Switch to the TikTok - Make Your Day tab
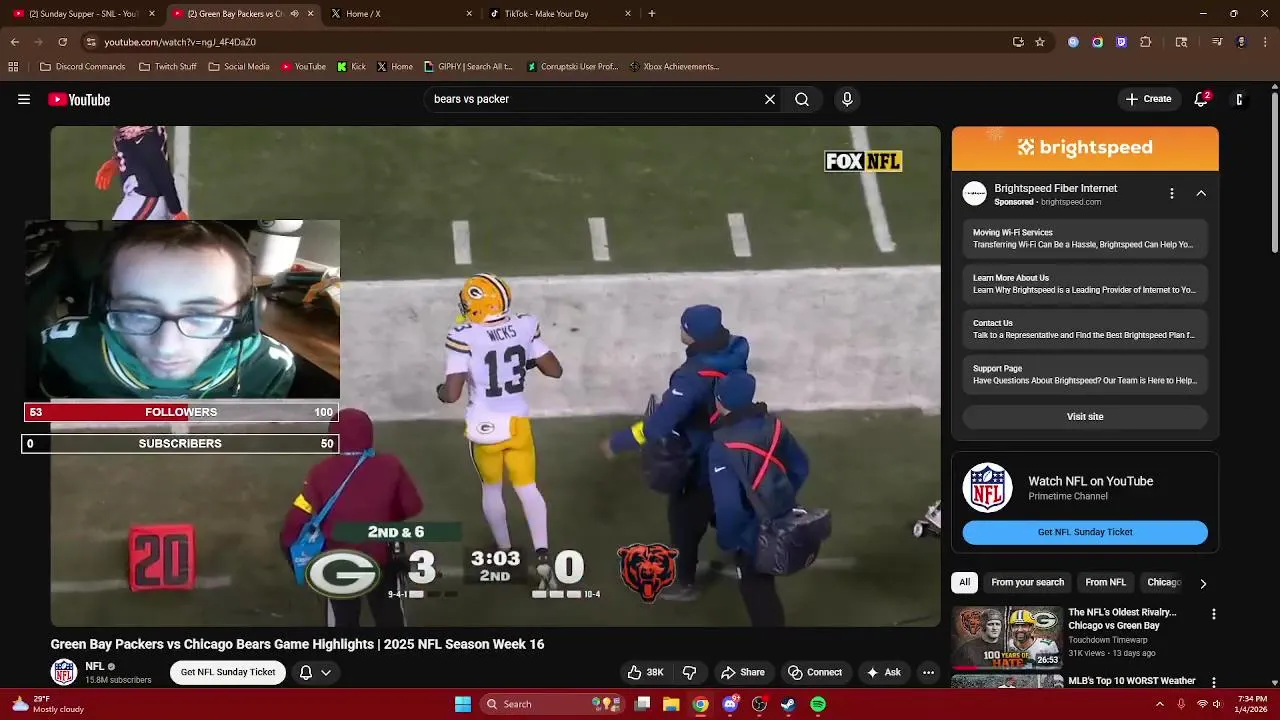Image resolution: width=1280 pixels, height=720 pixels. point(559,14)
